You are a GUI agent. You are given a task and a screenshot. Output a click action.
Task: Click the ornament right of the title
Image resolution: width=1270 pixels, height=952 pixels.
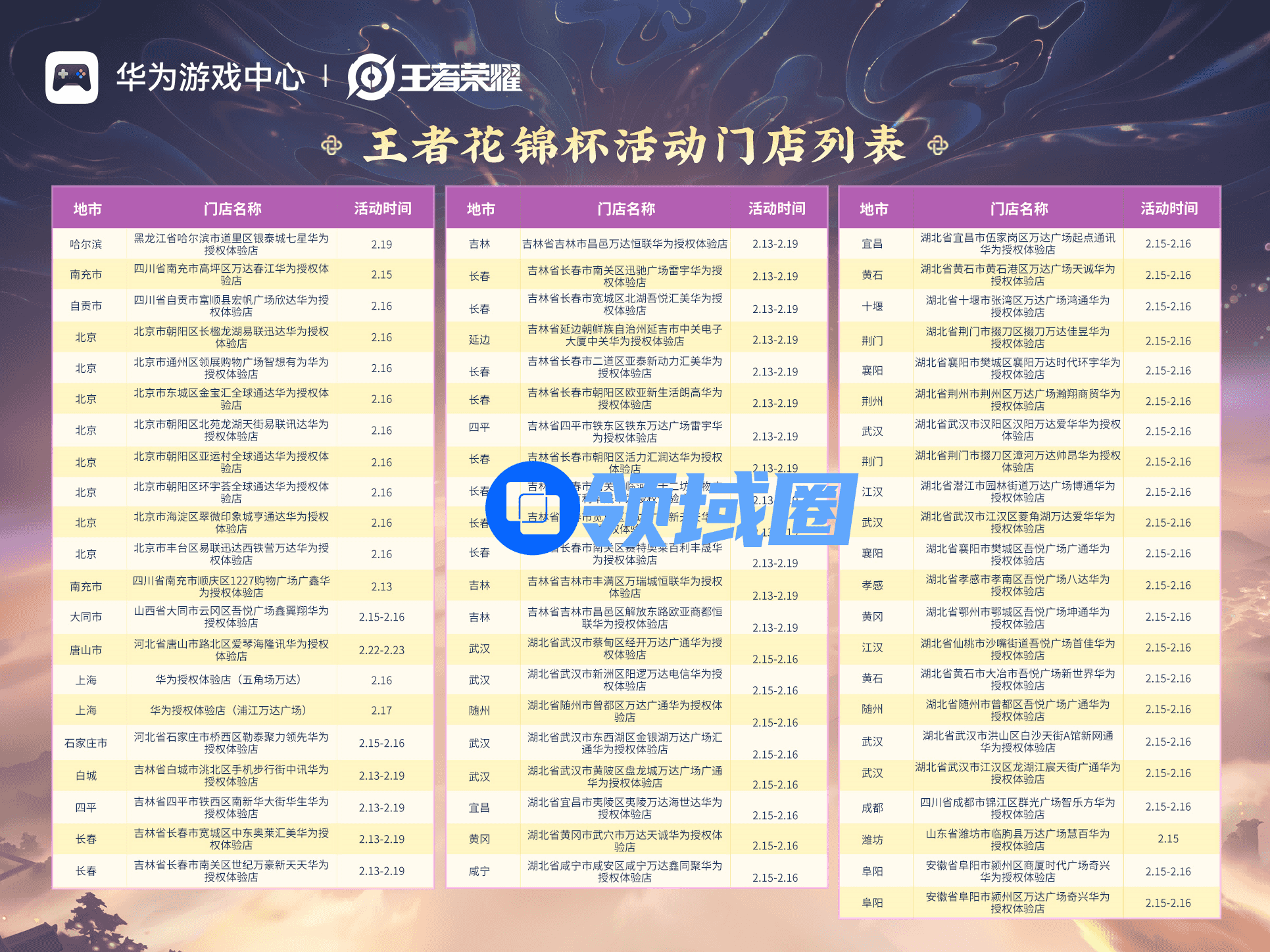[x=937, y=145]
